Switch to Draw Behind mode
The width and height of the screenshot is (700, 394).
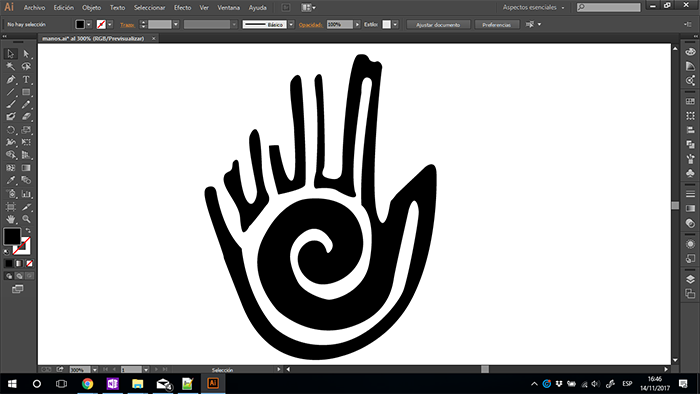click(x=19, y=276)
